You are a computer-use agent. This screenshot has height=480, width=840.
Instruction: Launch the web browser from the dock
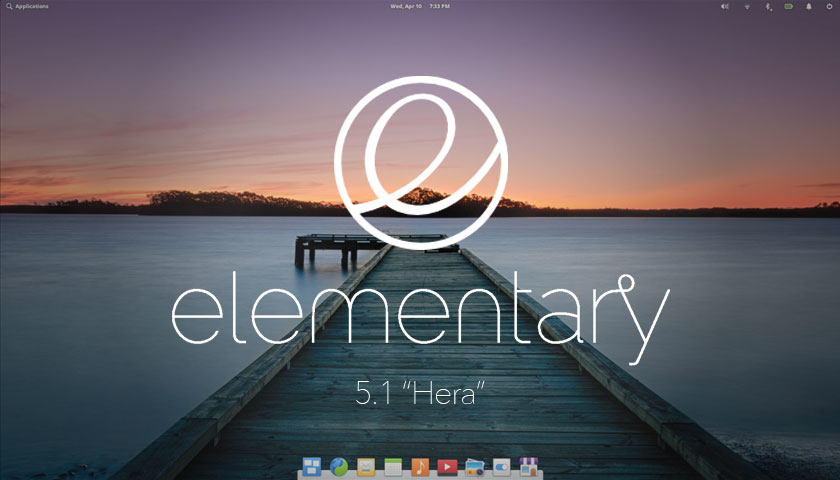click(339, 467)
